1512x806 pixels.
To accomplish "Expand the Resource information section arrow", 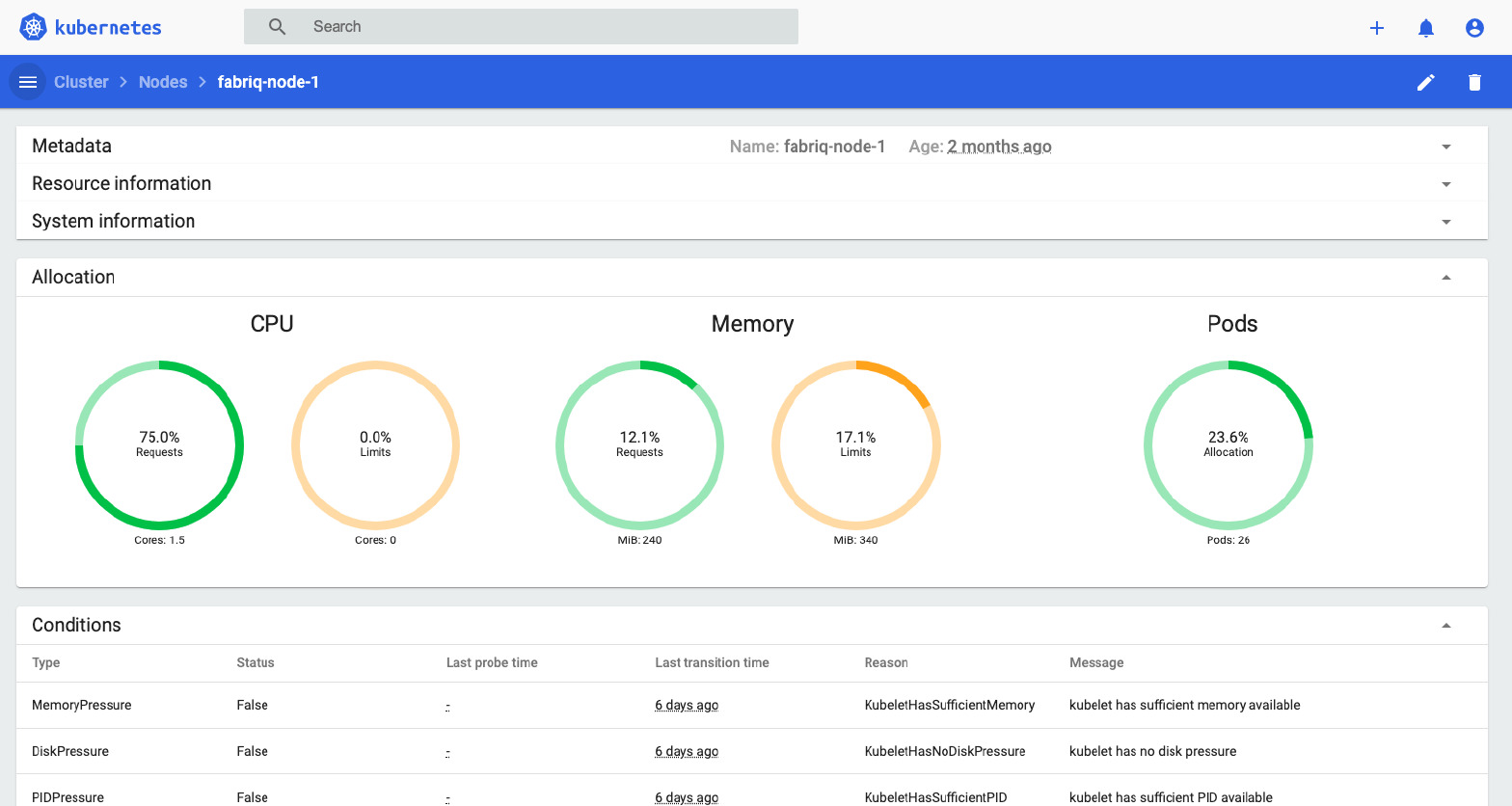I will coord(1446,184).
